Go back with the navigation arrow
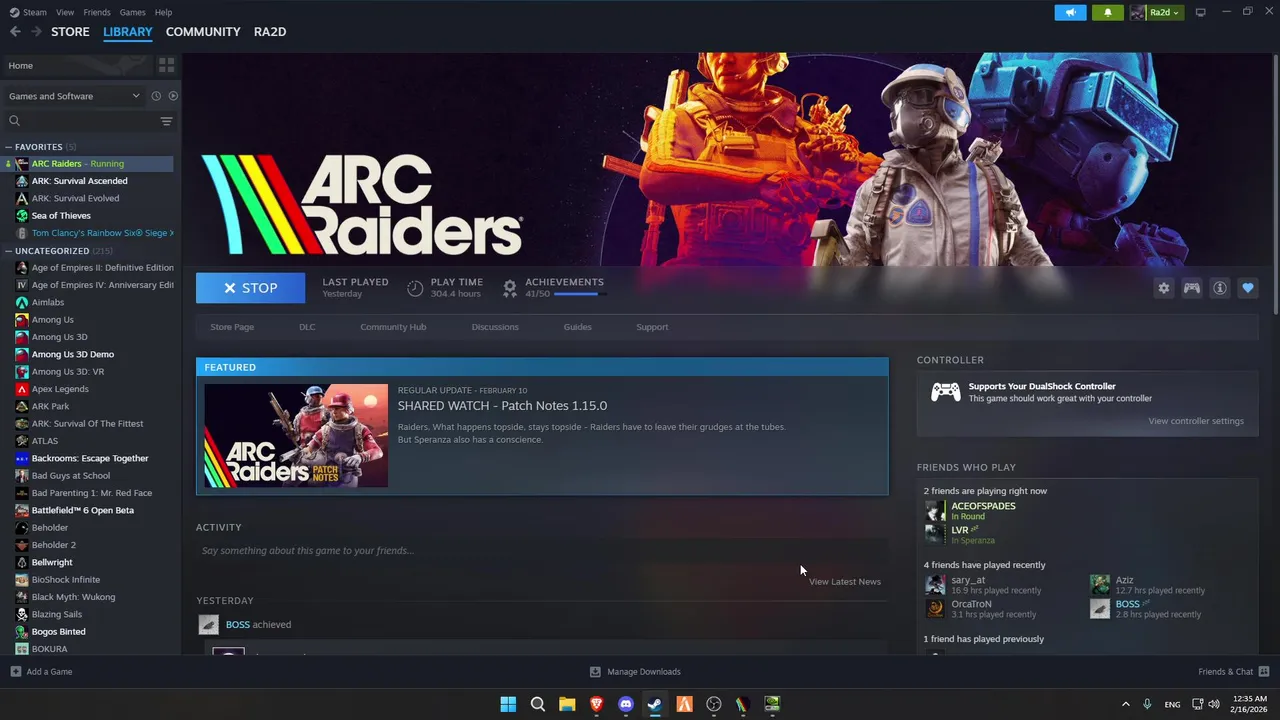 pyautogui.click(x=15, y=32)
